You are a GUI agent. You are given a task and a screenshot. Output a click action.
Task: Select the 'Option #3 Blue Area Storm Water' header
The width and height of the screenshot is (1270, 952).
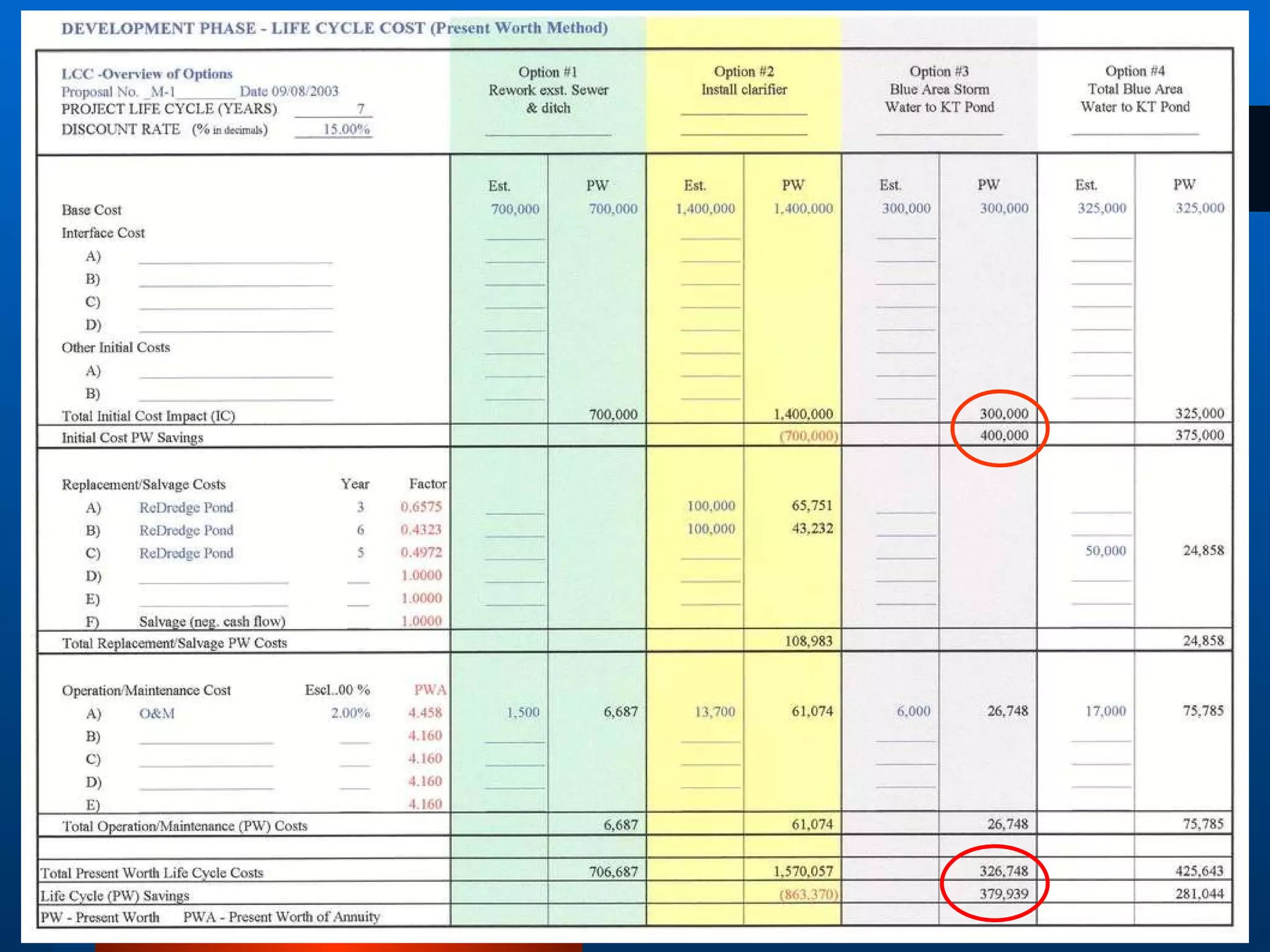coord(939,89)
